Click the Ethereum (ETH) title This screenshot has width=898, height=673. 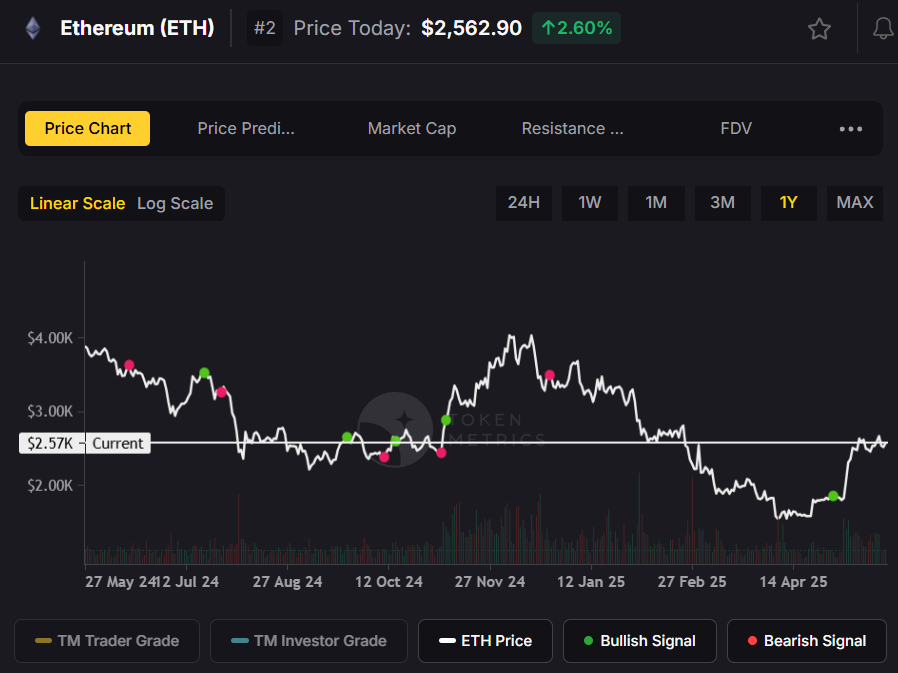tap(137, 28)
